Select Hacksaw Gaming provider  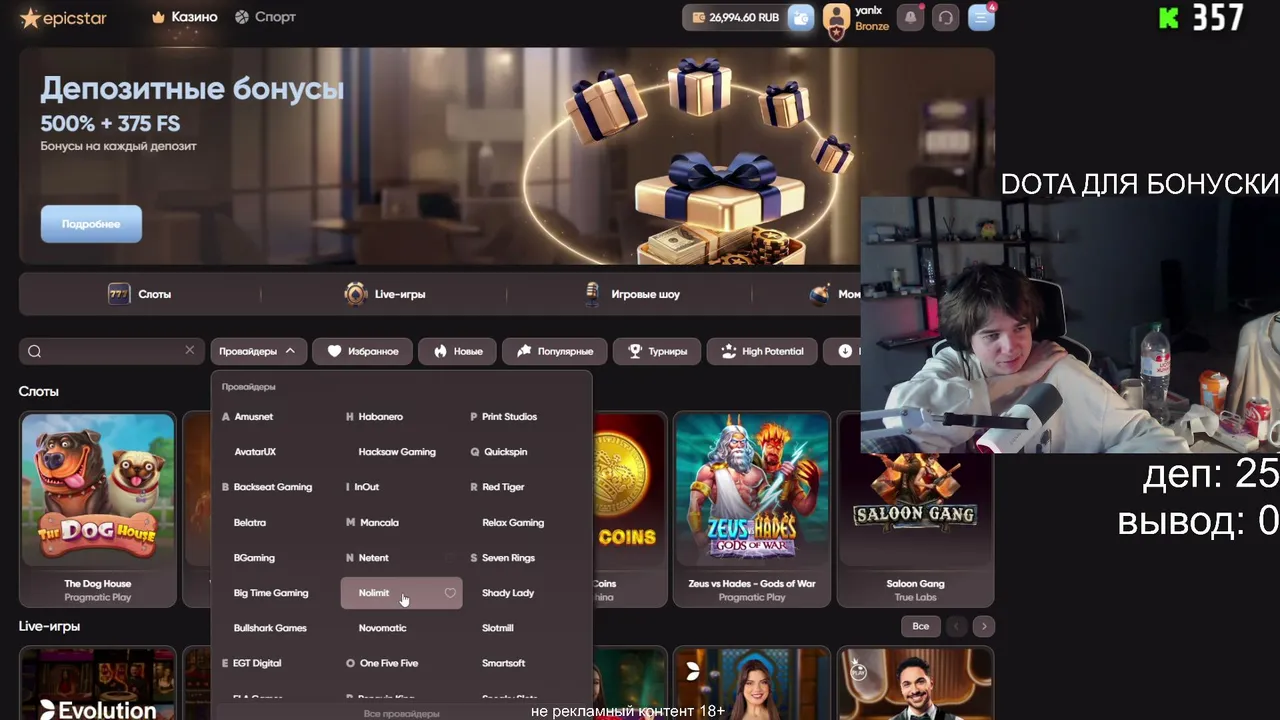coord(397,452)
